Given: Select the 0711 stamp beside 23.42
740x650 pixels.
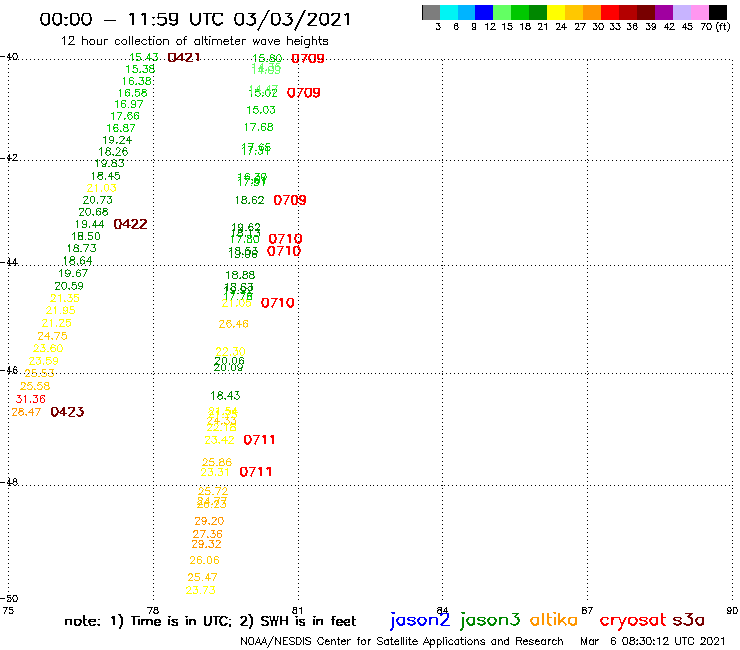Looking at the screenshot, I should 259,440.
